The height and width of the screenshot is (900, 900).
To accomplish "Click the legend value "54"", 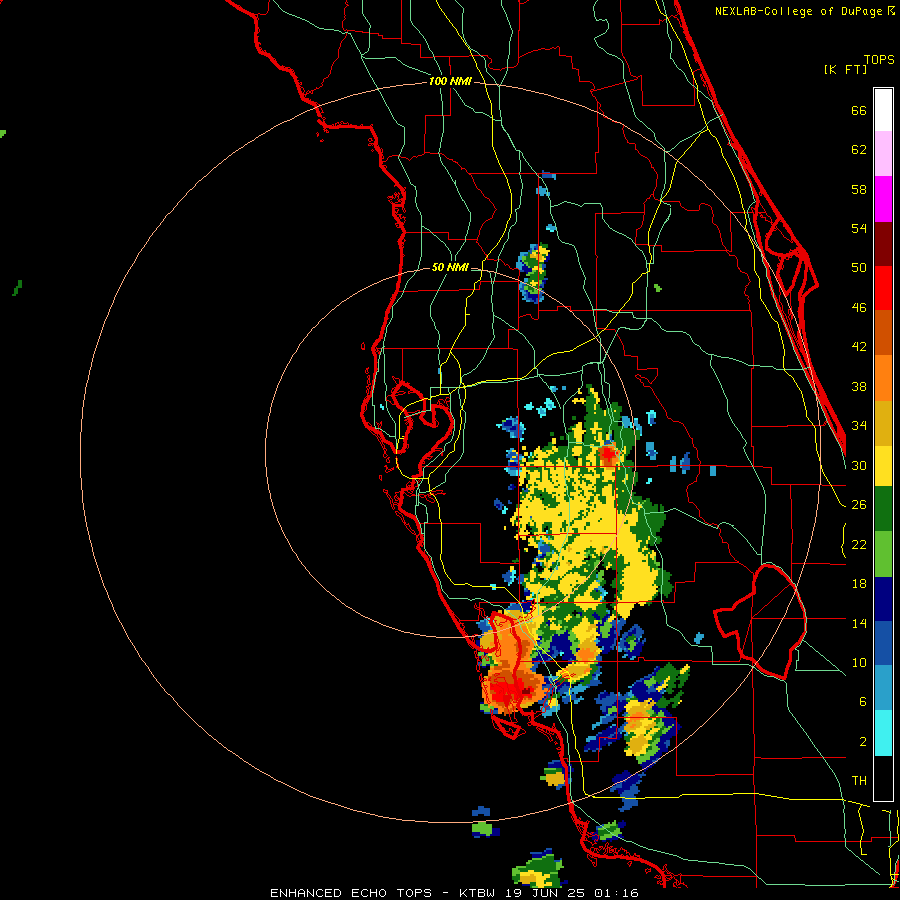I will click(x=859, y=229).
